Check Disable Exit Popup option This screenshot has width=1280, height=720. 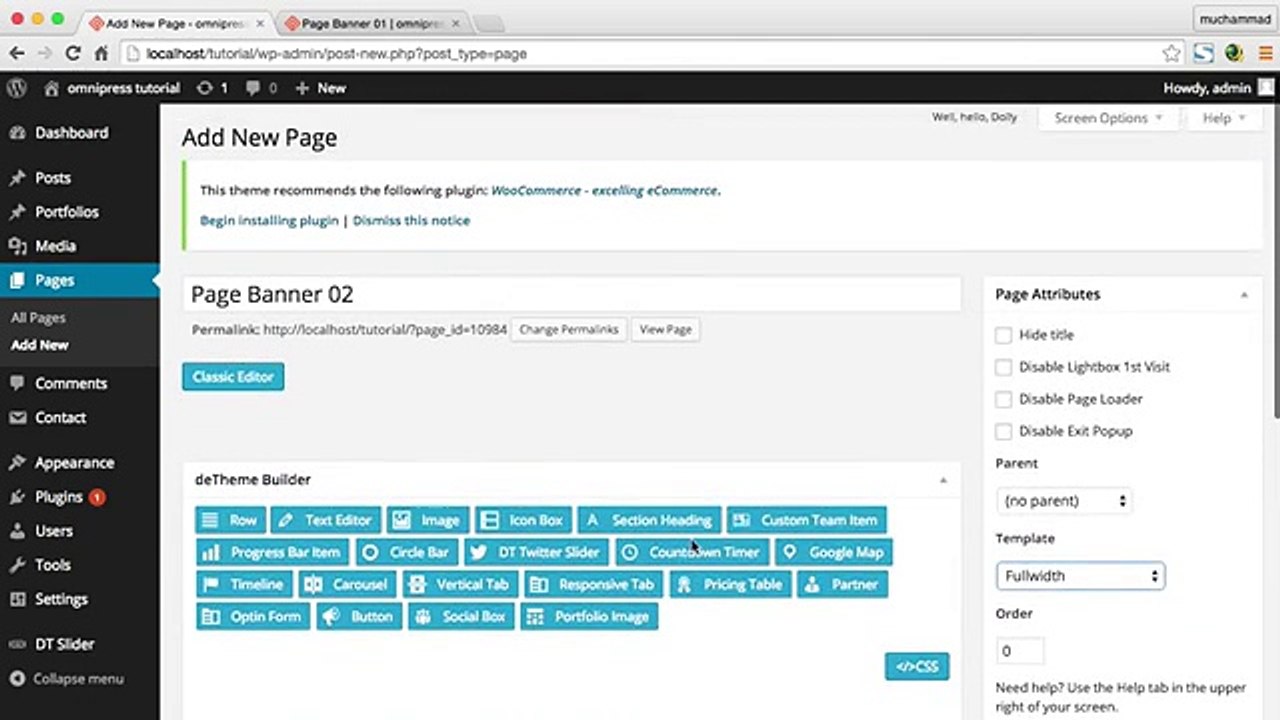(x=1003, y=431)
